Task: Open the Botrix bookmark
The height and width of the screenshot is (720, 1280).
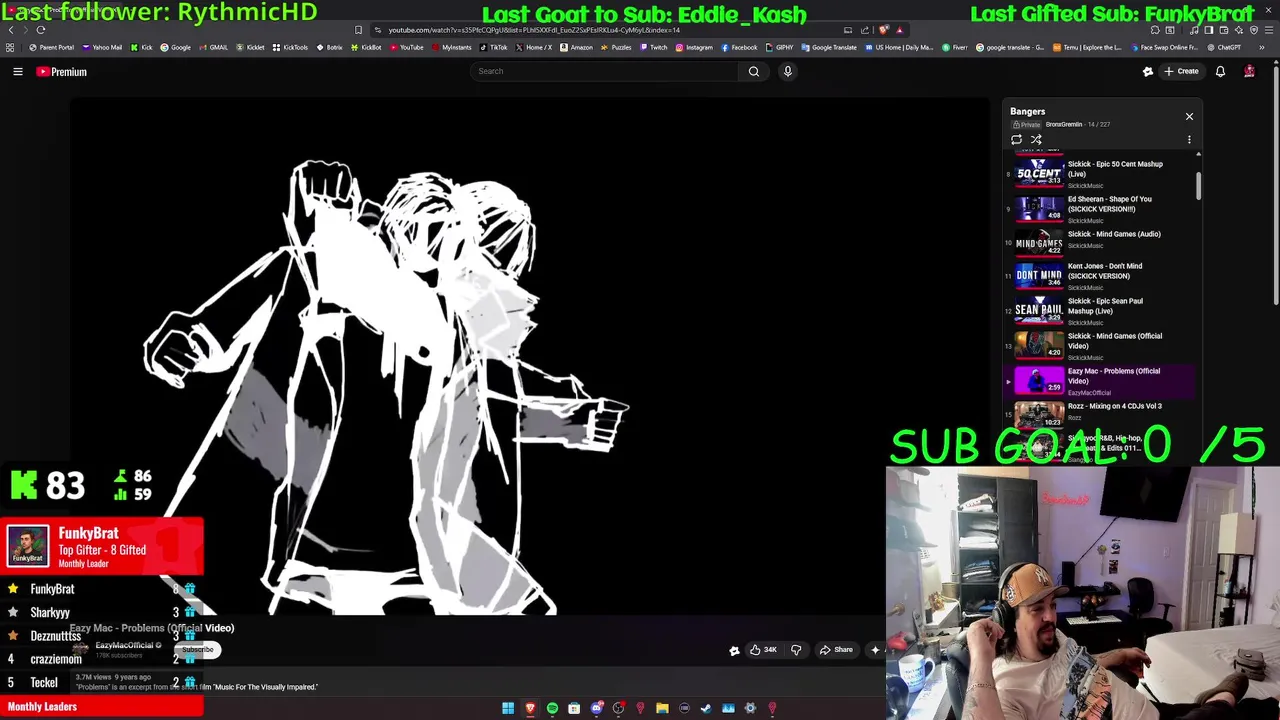Action: tap(330, 47)
